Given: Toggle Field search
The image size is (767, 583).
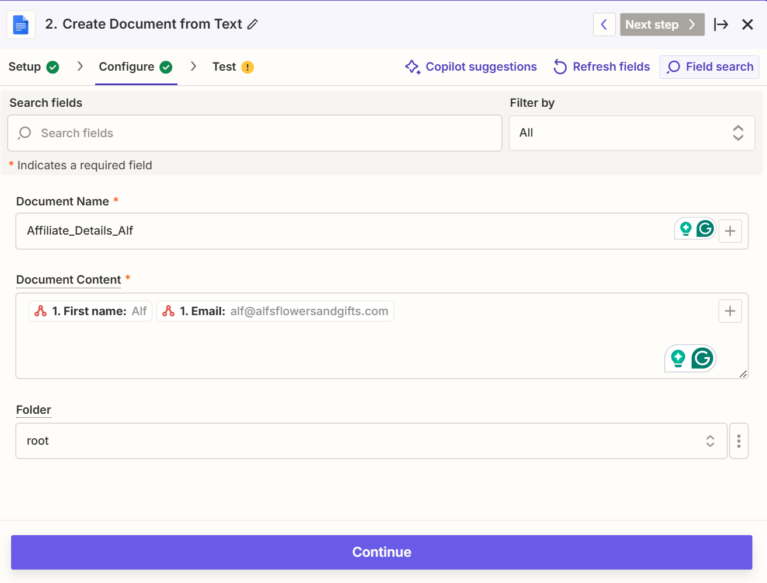Looking at the screenshot, I should (x=709, y=67).
